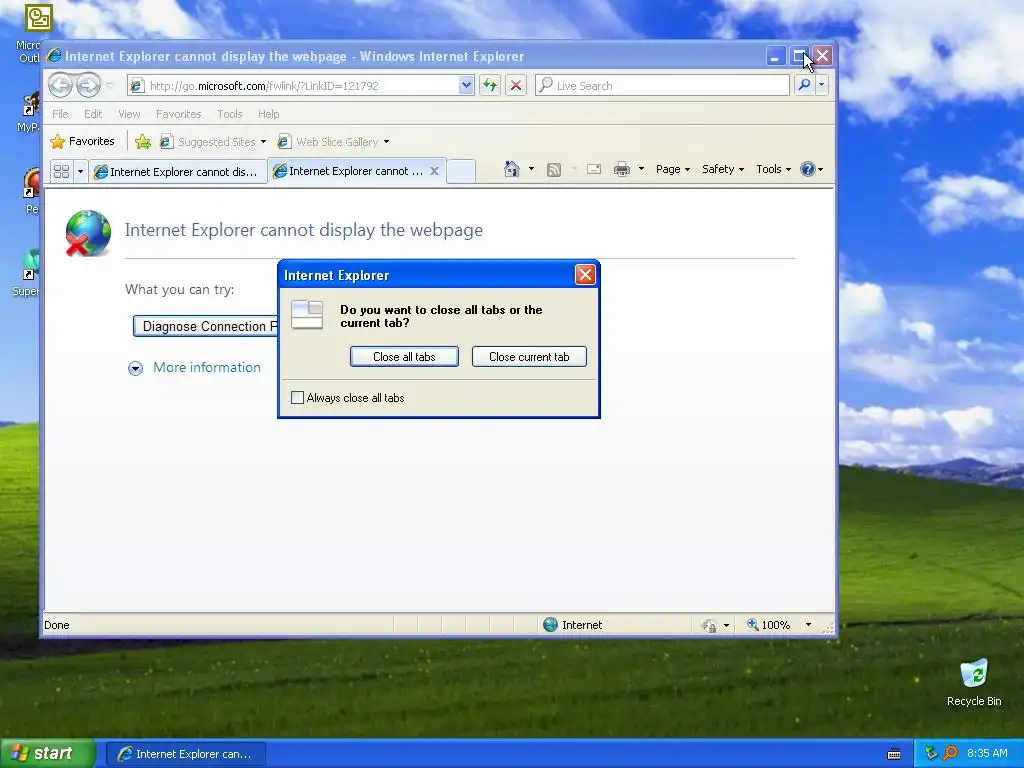Expand the More information arrow icon
The image size is (1024, 768).
(x=135, y=369)
